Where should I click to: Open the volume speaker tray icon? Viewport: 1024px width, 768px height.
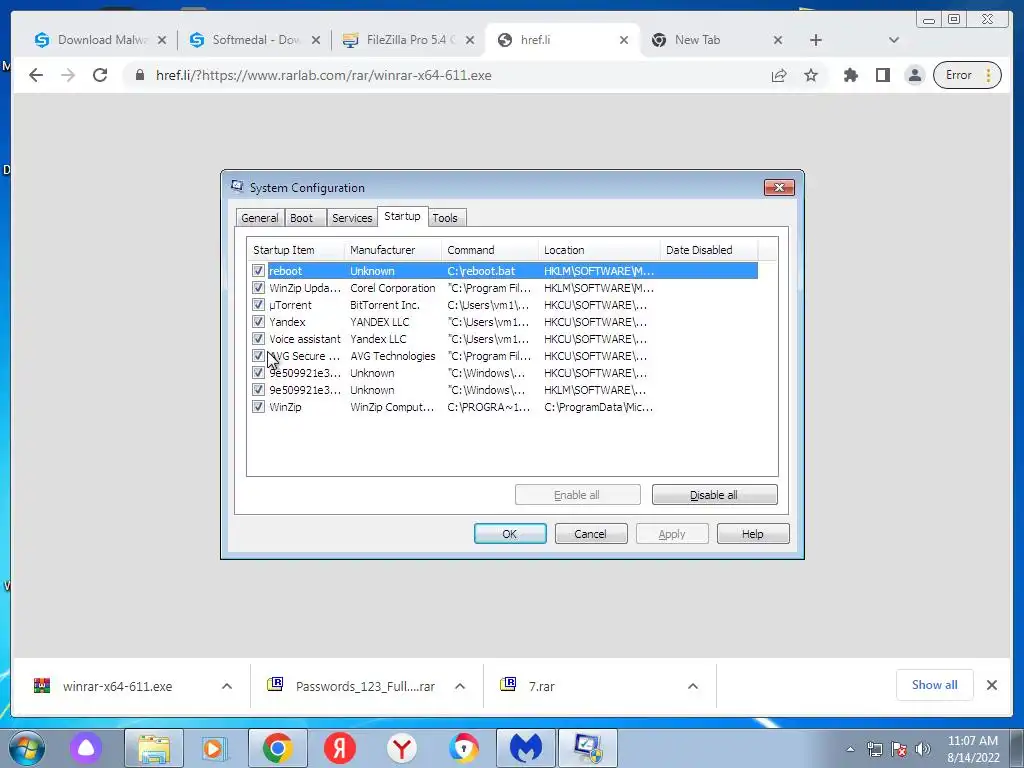[x=923, y=749]
